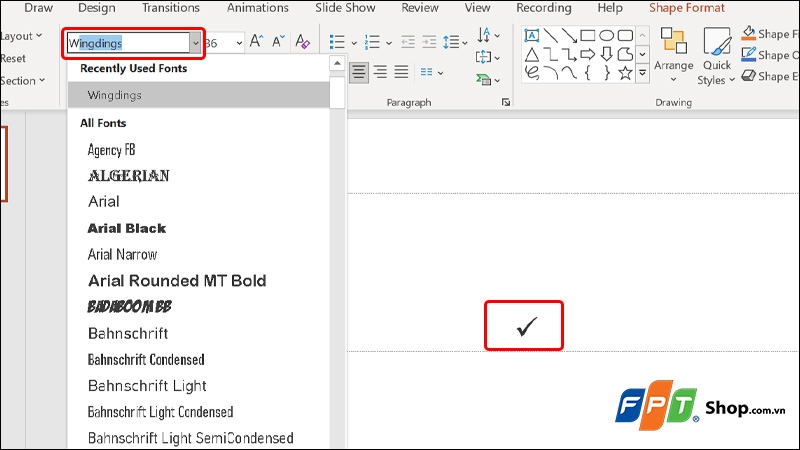
Task: Open the View tab
Action: point(478,8)
